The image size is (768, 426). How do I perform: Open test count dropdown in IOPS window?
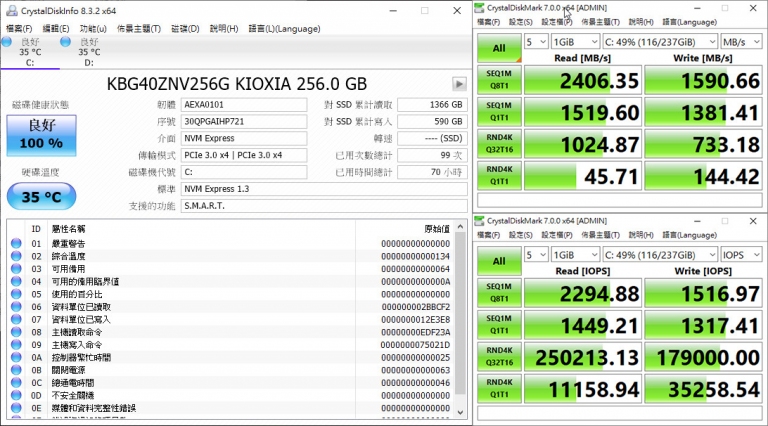(536, 255)
